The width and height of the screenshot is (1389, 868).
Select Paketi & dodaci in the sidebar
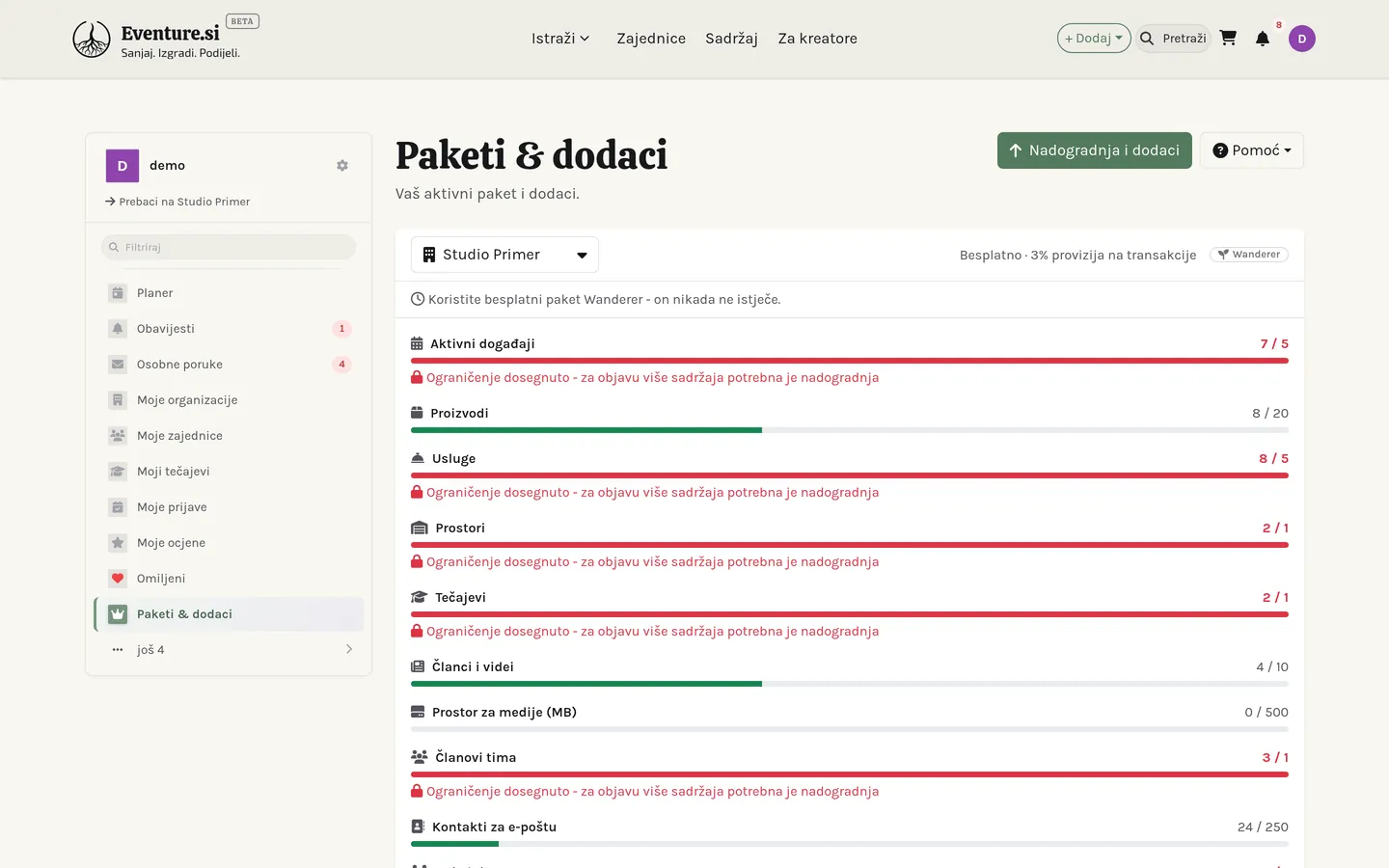[230, 614]
